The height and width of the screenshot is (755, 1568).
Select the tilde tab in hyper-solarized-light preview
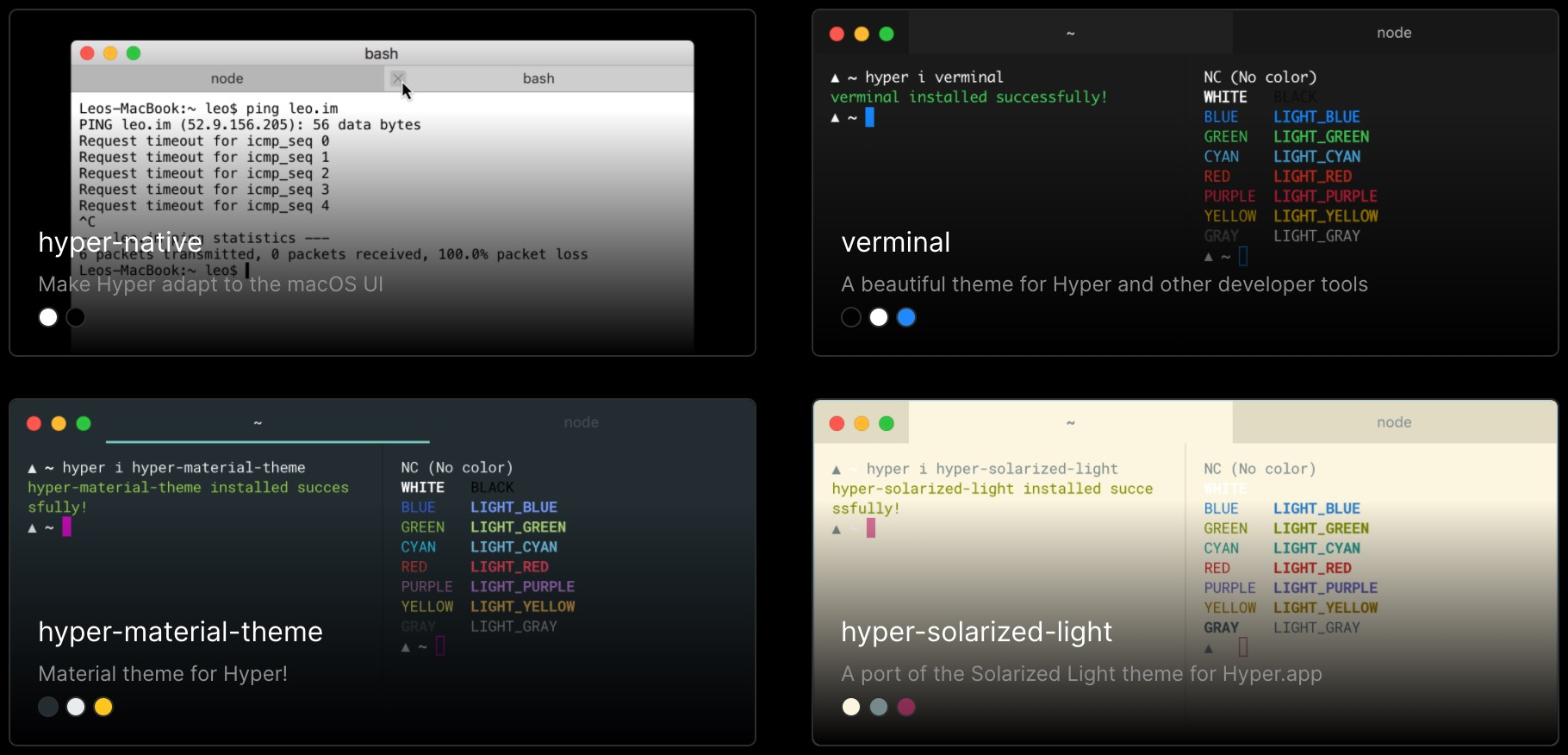point(1071,422)
